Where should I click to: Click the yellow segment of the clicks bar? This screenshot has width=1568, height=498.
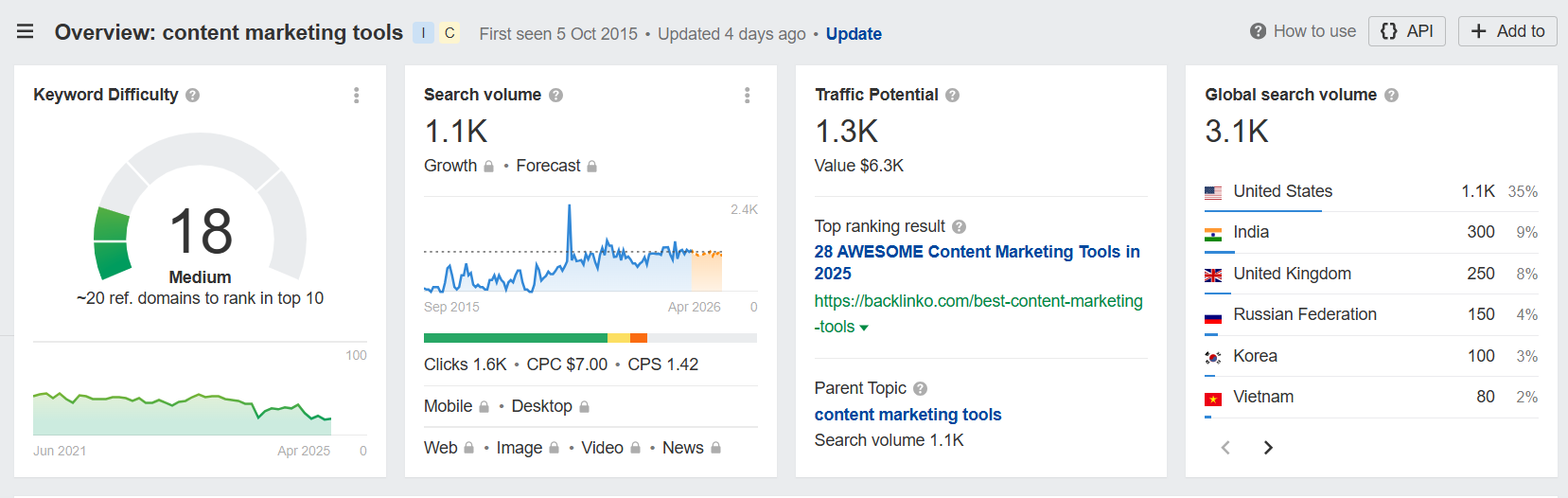(619, 338)
